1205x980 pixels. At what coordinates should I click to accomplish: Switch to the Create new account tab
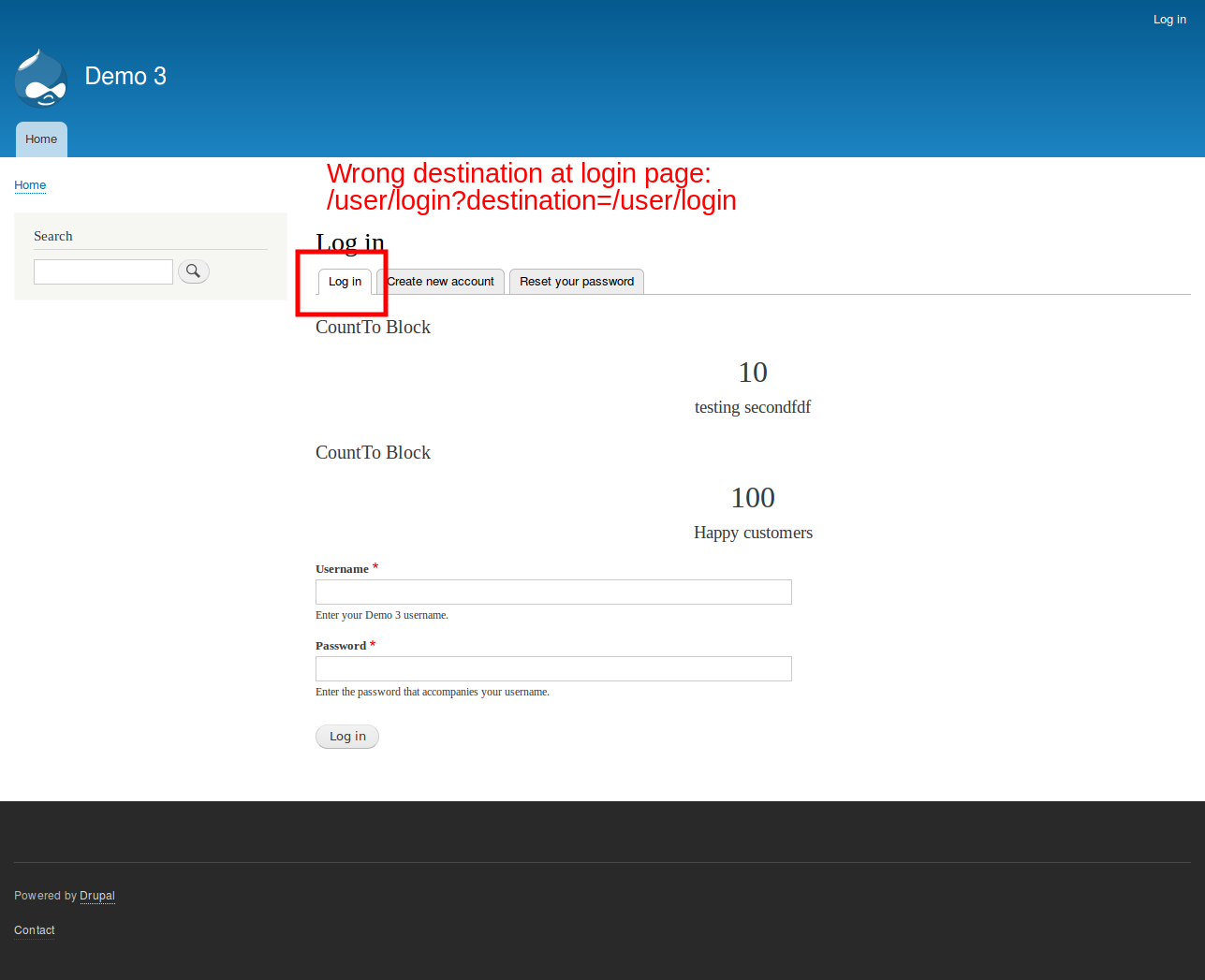[x=440, y=281]
